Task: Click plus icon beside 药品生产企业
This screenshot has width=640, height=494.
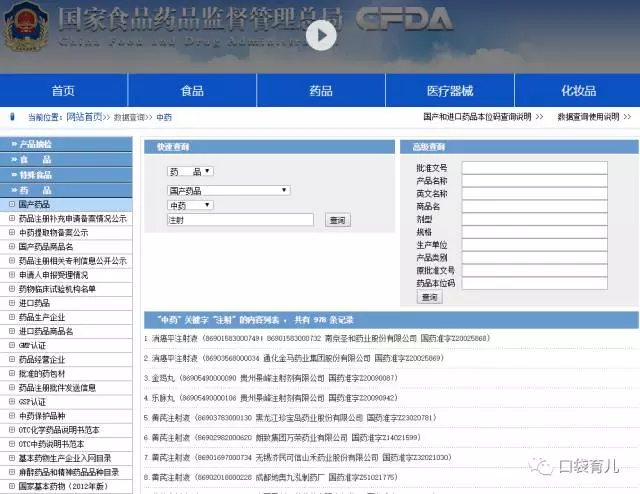Action: [12, 317]
